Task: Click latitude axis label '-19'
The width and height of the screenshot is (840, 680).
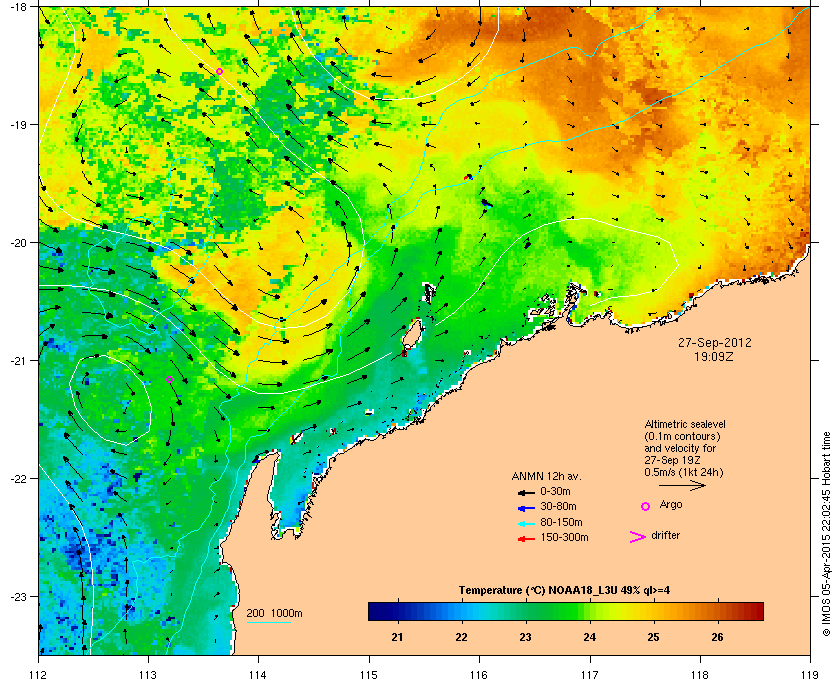Action: (17, 124)
